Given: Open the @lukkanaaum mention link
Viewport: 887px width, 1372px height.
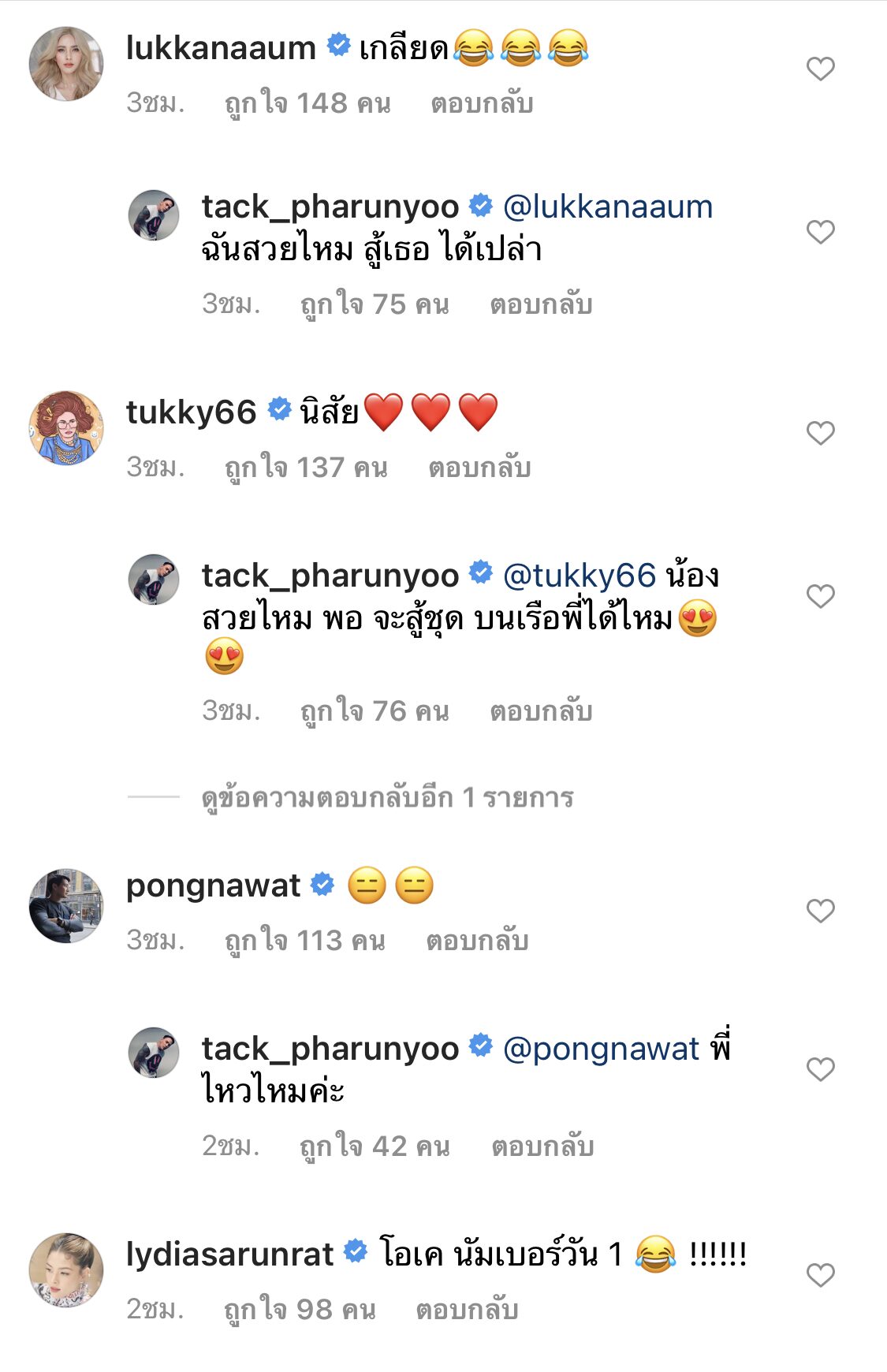Looking at the screenshot, I should click(607, 207).
